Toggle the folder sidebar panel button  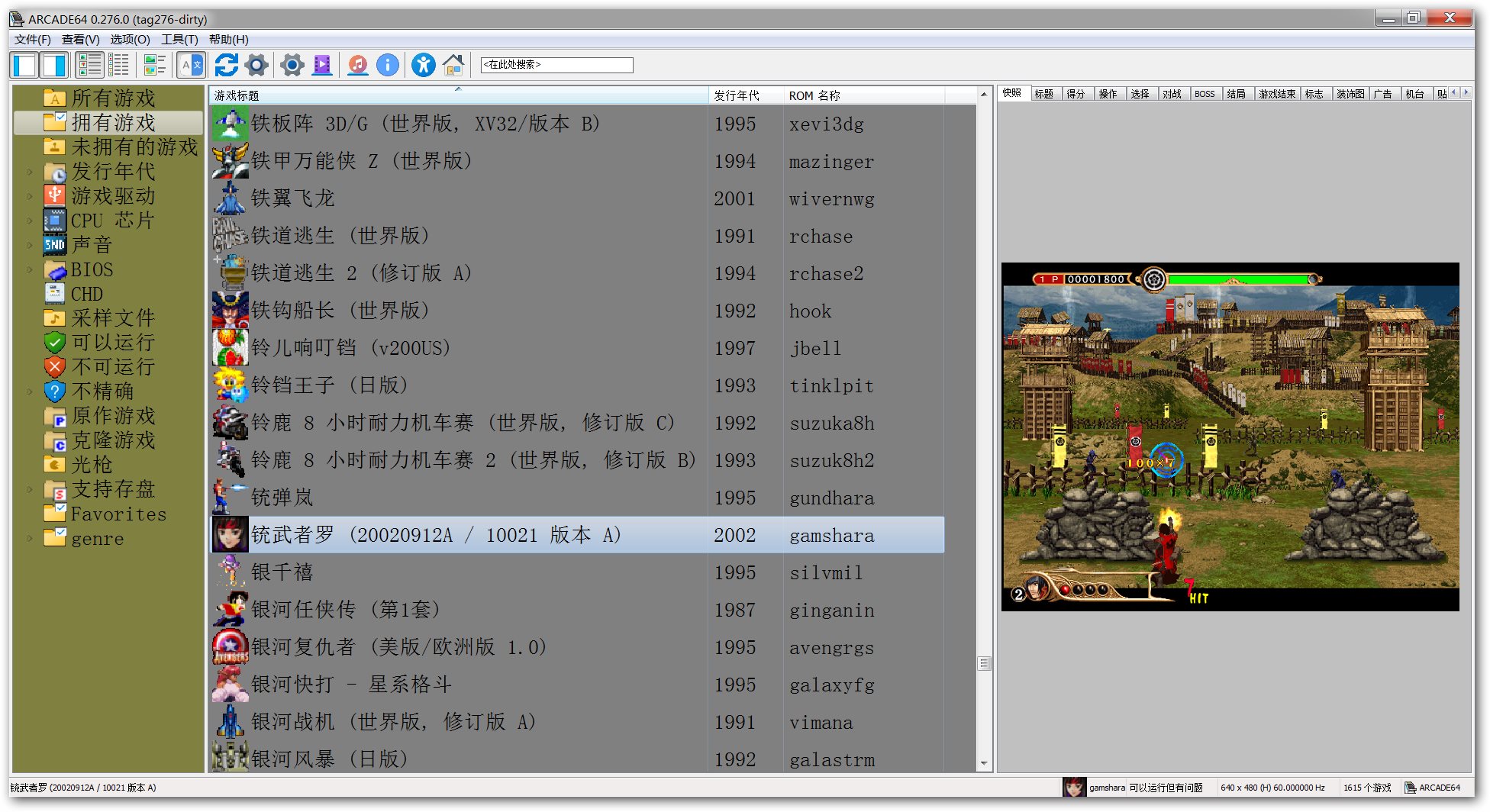(x=24, y=66)
